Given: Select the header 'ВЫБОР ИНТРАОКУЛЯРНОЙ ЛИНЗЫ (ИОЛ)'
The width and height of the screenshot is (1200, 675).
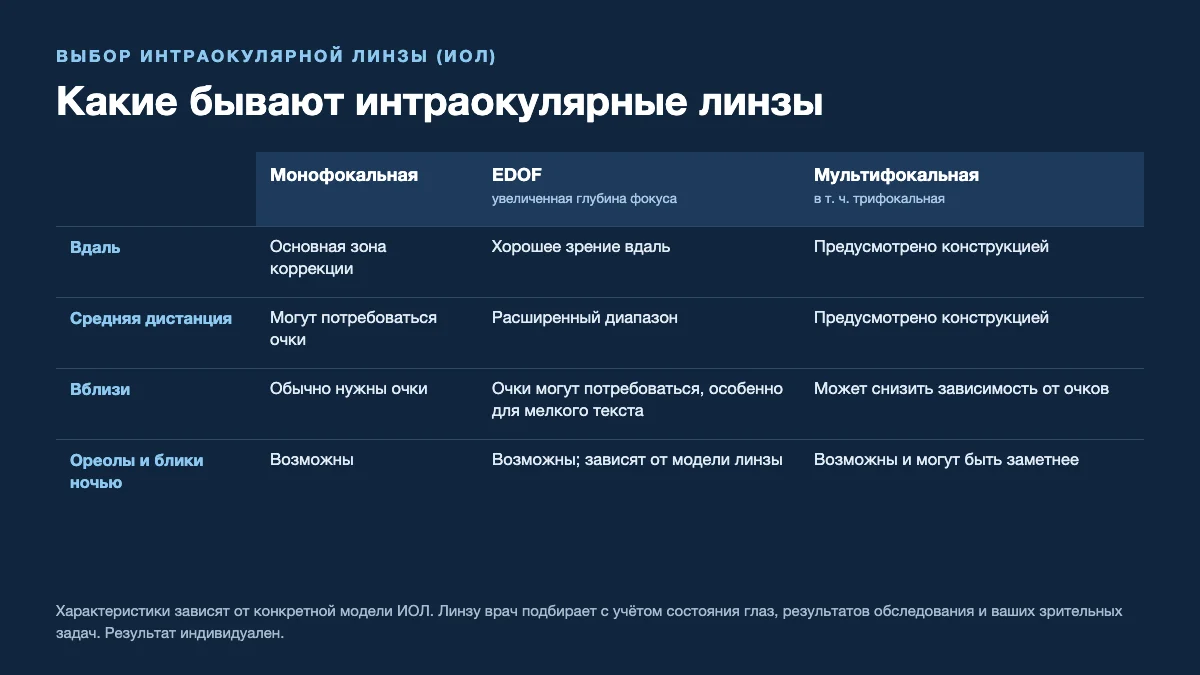Looking at the screenshot, I should [276, 56].
